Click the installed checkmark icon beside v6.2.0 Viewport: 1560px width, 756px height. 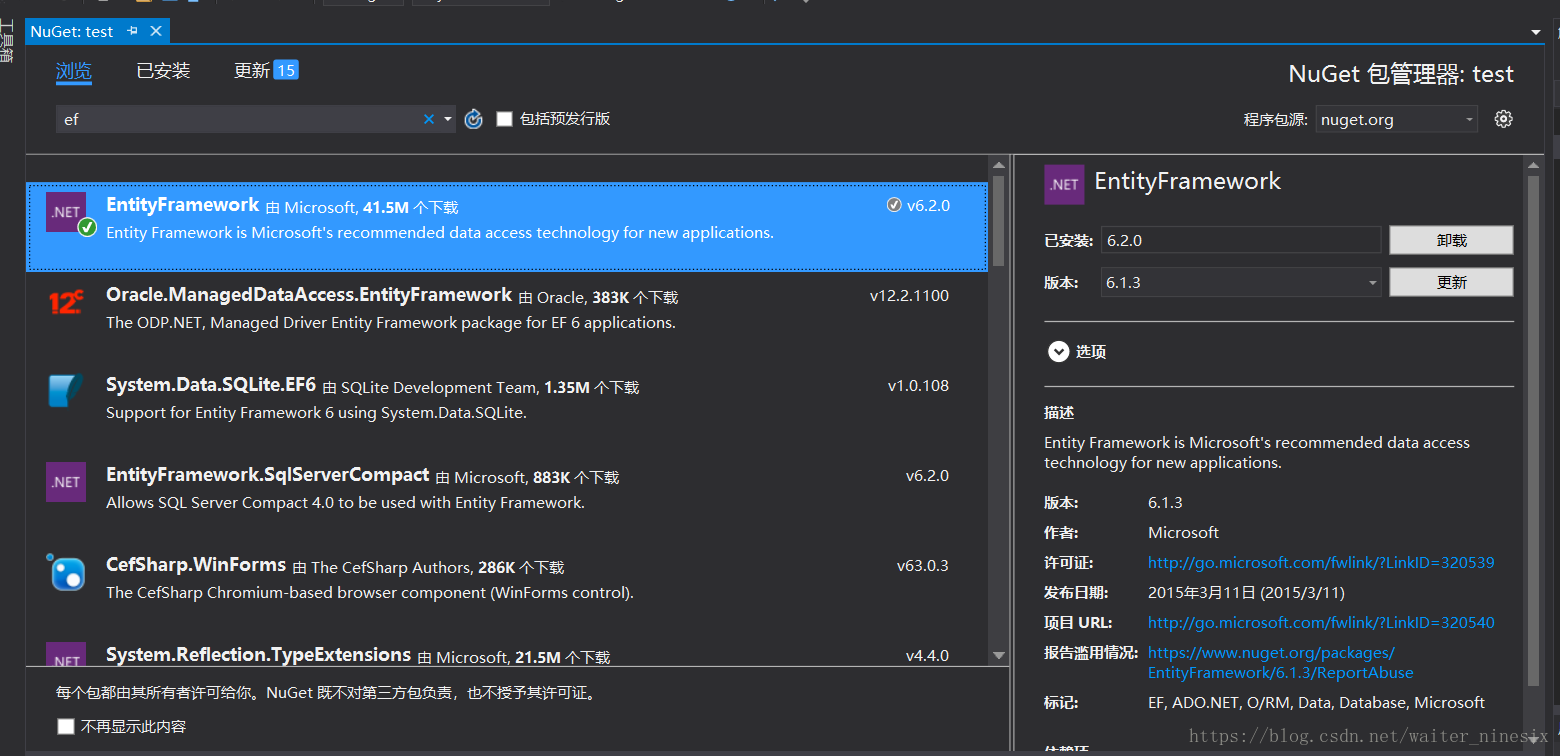[894, 205]
